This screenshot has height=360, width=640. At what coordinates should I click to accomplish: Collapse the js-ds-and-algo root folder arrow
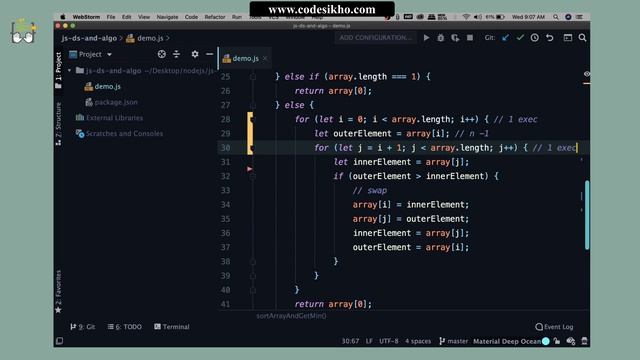pyautogui.click(x=69, y=70)
